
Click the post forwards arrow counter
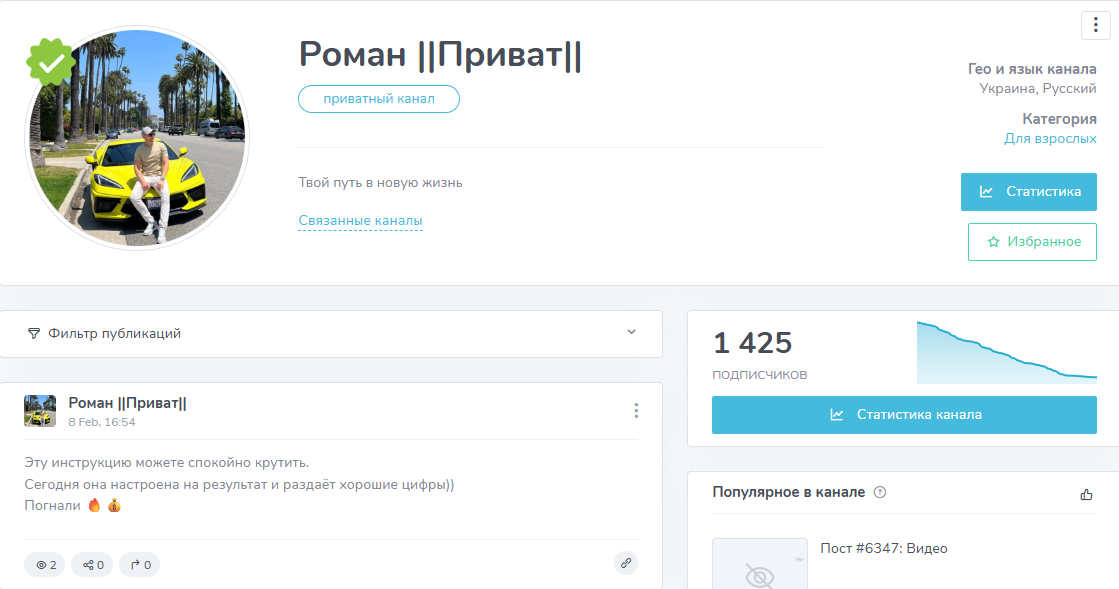click(140, 565)
